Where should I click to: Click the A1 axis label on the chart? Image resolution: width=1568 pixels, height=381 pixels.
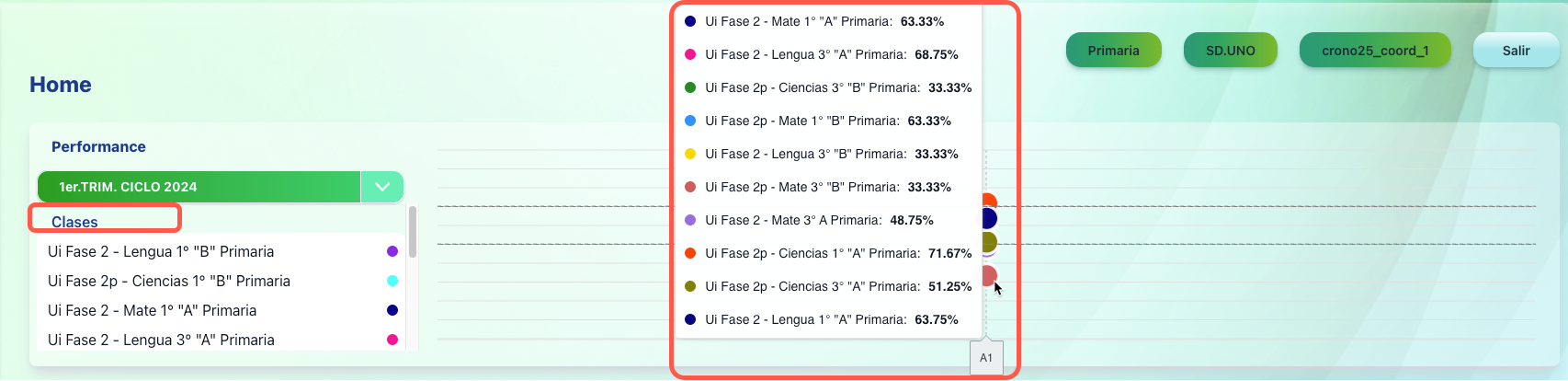pos(986,358)
